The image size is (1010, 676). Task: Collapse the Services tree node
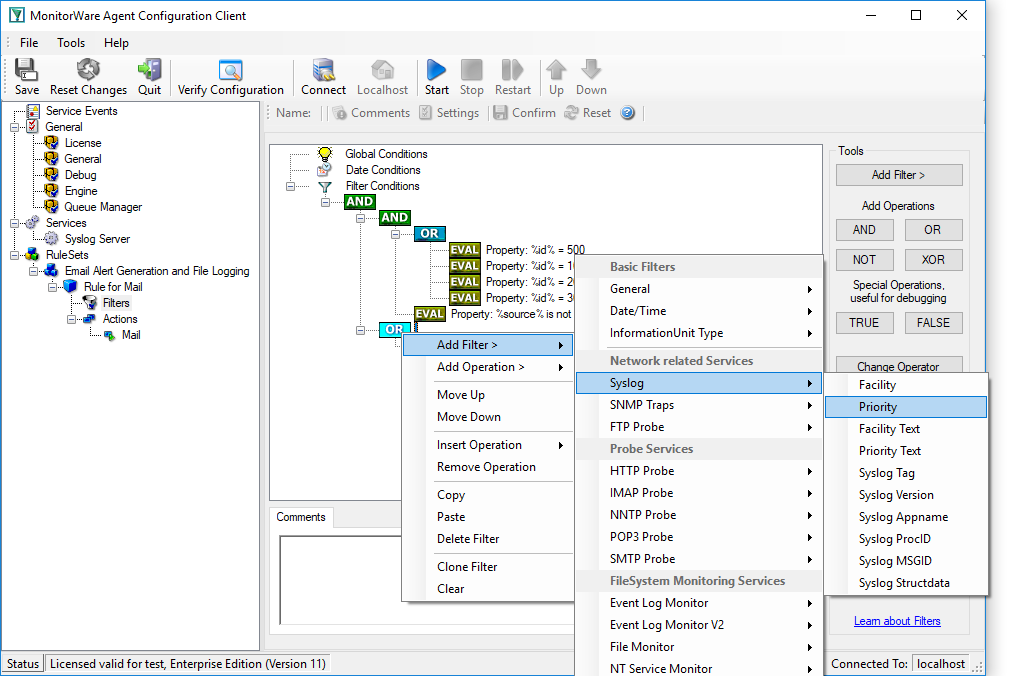click(14, 223)
